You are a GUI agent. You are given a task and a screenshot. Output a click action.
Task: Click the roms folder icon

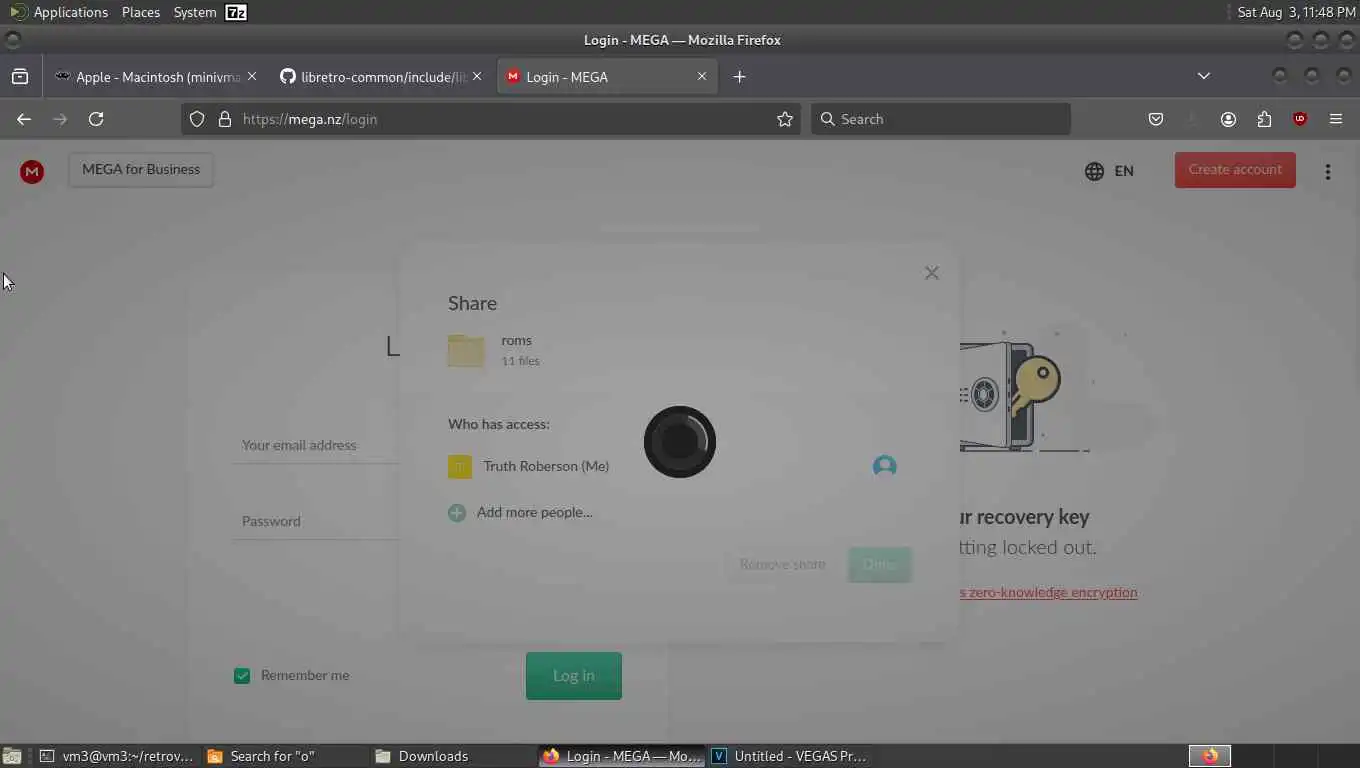coord(466,350)
